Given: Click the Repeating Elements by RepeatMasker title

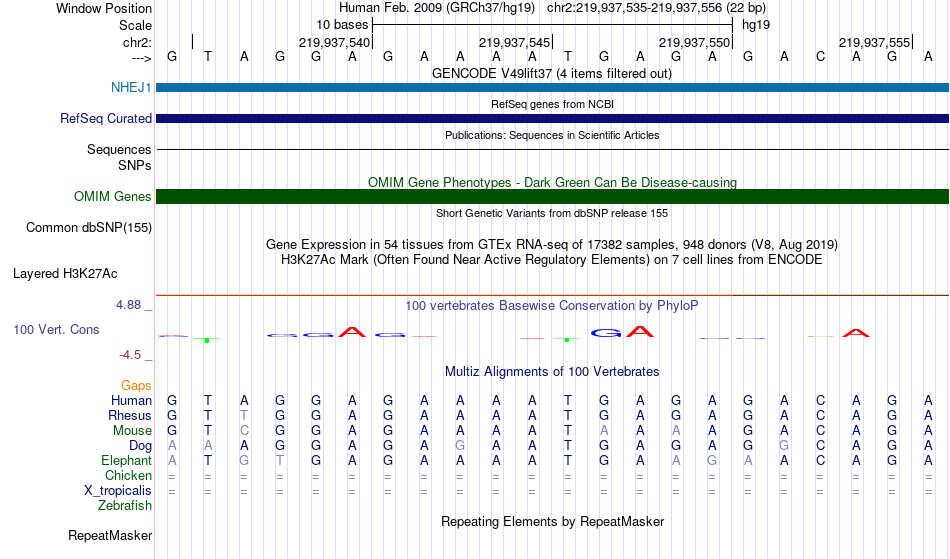Looking at the screenshot, I should [553, 522].
